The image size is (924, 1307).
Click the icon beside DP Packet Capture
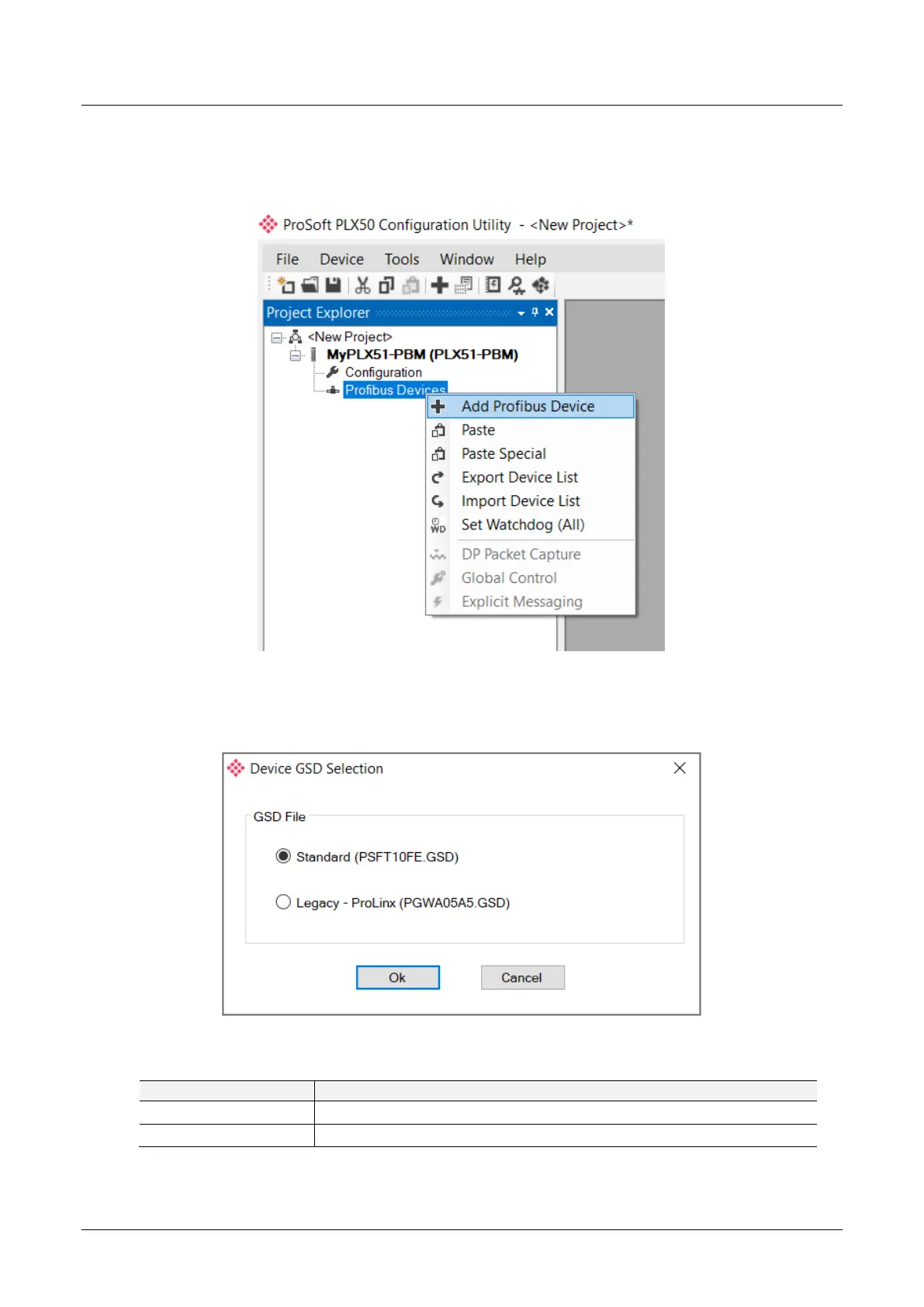438,555
